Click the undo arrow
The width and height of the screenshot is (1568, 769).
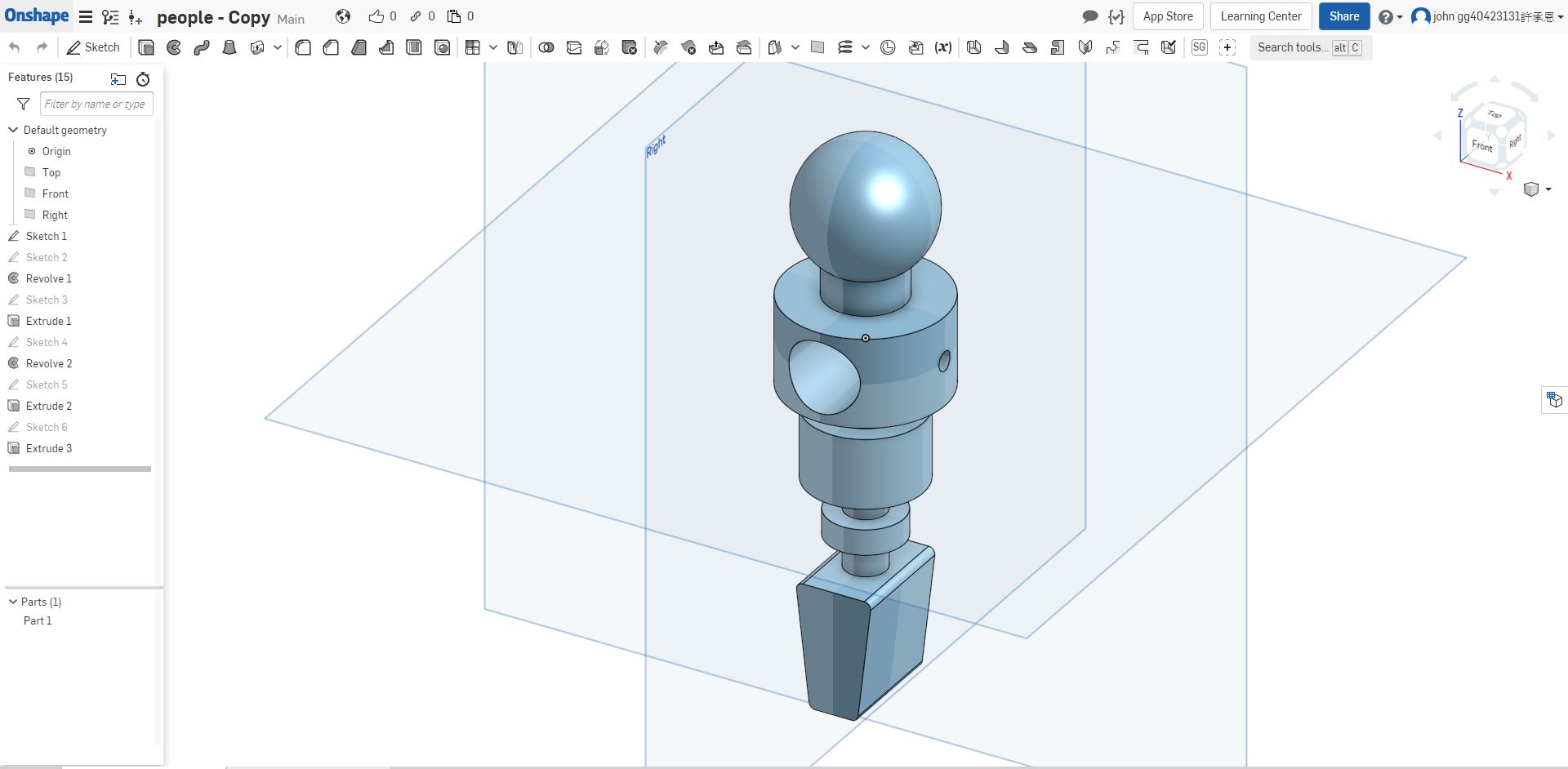(15, 47)
